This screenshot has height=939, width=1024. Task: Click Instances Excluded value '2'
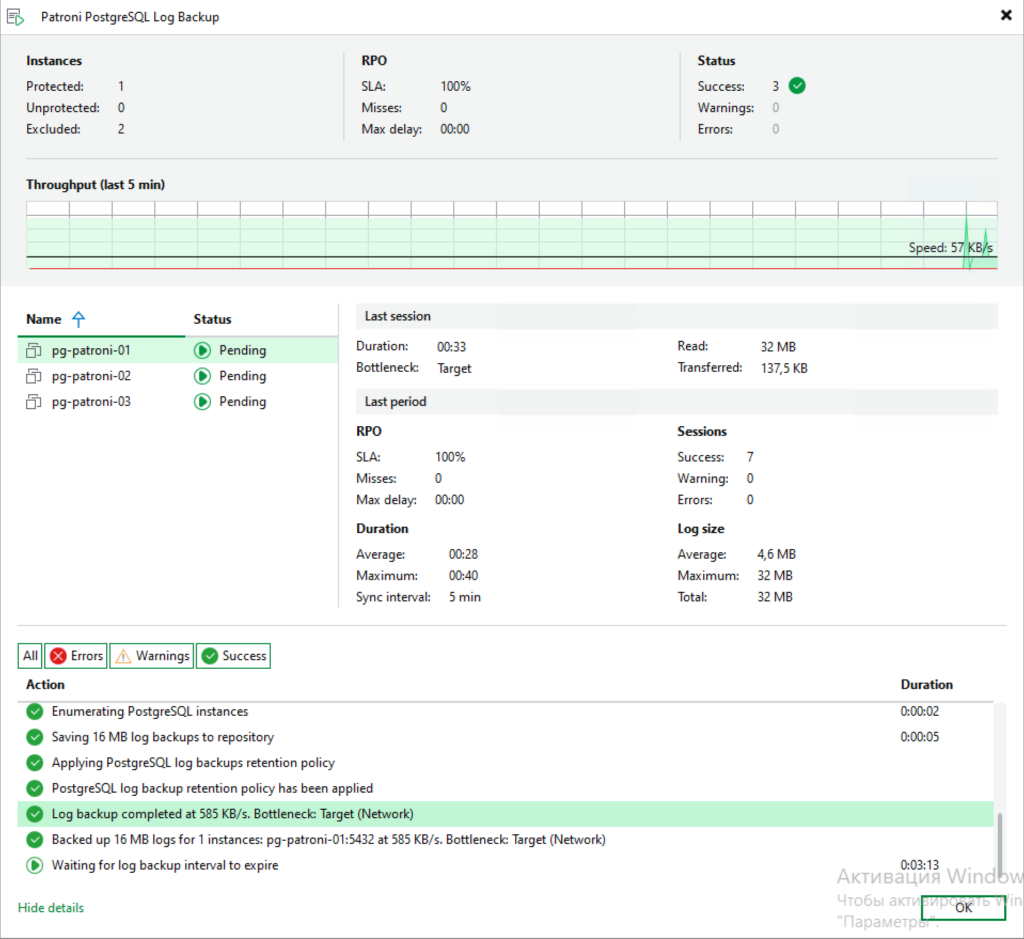coord(121,129)
